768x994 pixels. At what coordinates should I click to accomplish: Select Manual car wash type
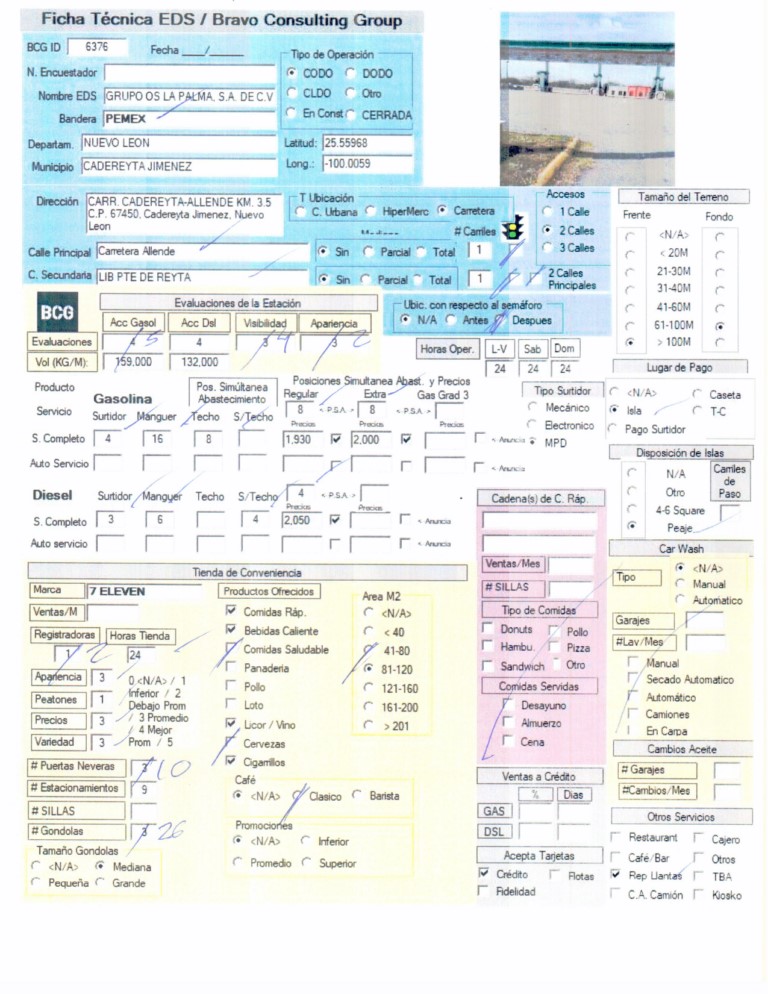pyautogui.click(x=680, y=583)
